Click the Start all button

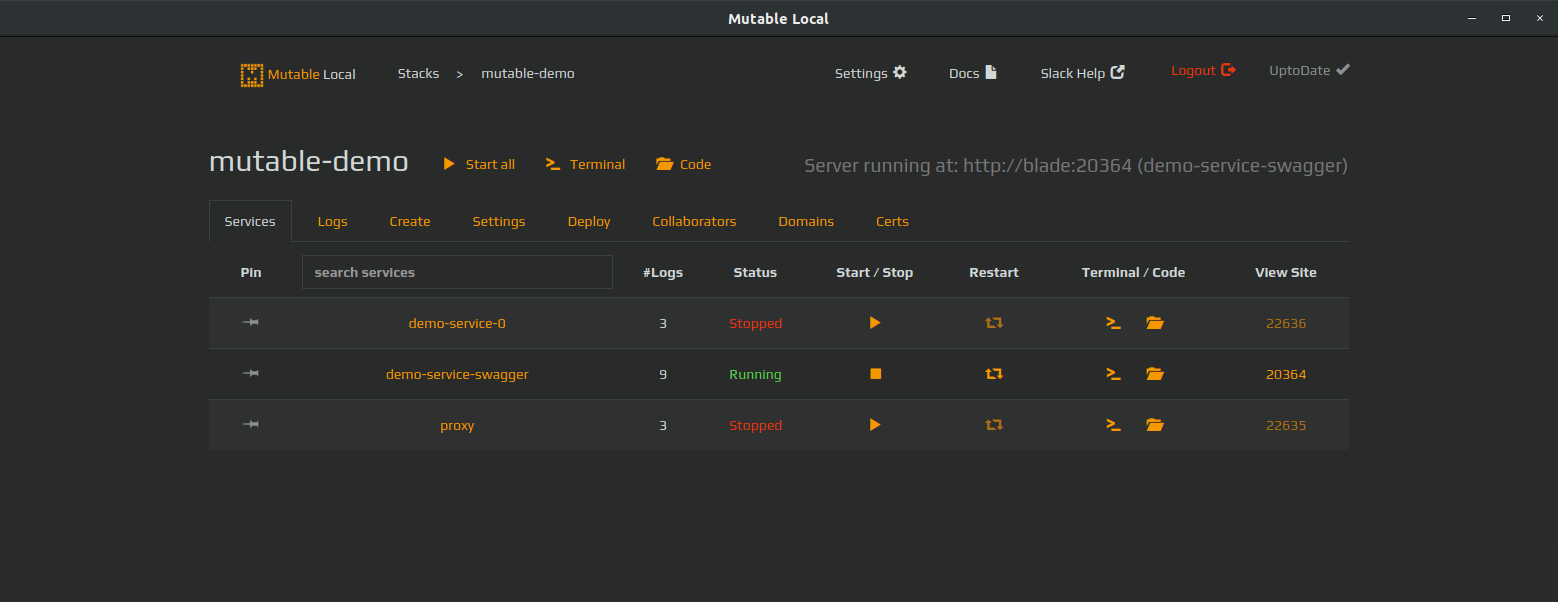point(479,164)
